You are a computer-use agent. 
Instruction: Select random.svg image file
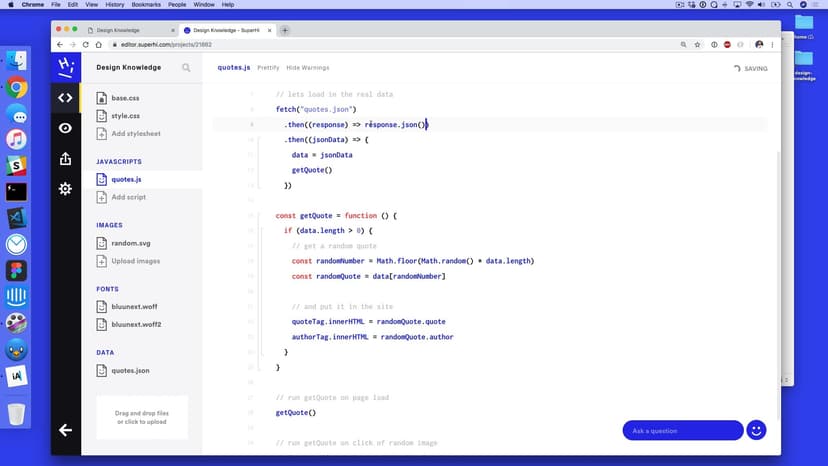click(x=130, y=243)
